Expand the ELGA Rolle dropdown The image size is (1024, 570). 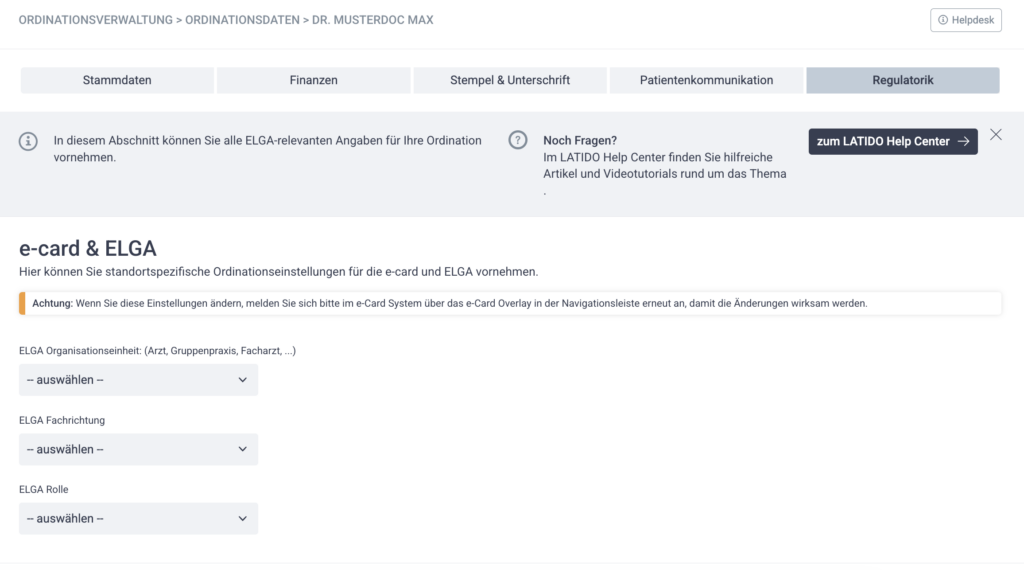pyautogui.click(x=138, y=518)
